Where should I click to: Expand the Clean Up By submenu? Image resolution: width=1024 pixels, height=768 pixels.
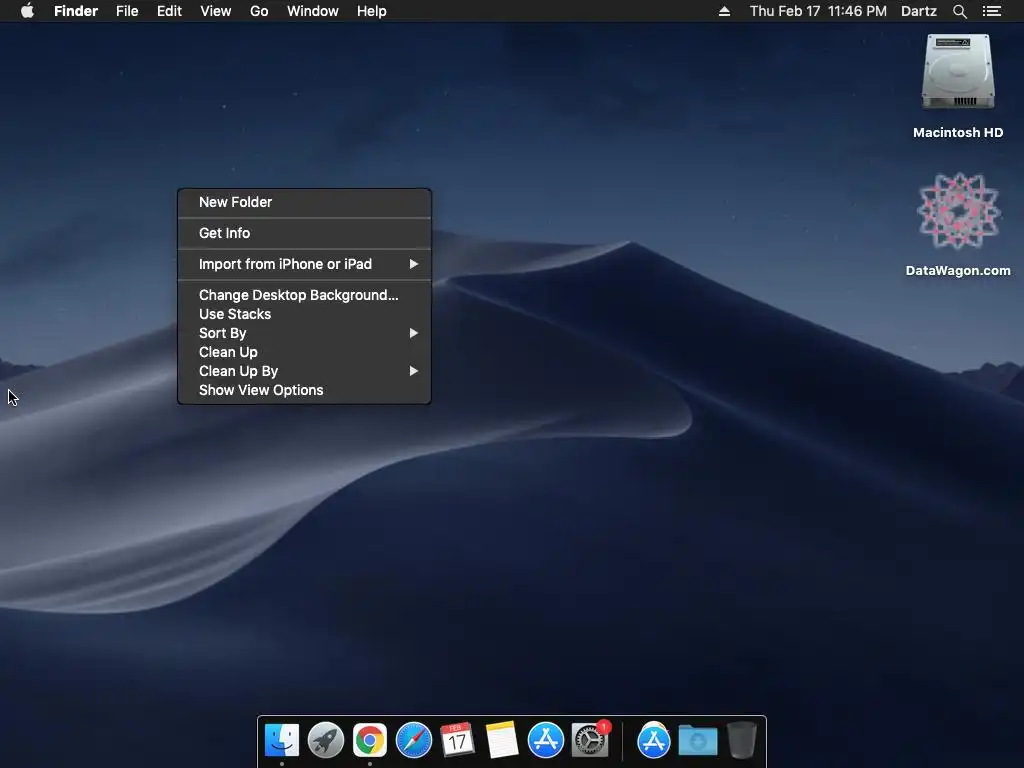(304, 371)
